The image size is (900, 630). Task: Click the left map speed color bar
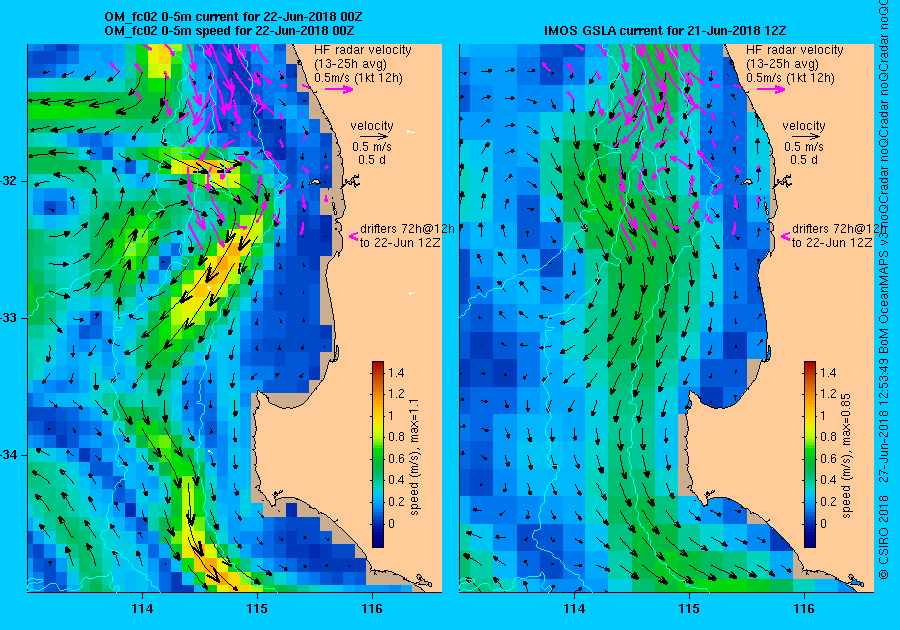click(378, 454)
